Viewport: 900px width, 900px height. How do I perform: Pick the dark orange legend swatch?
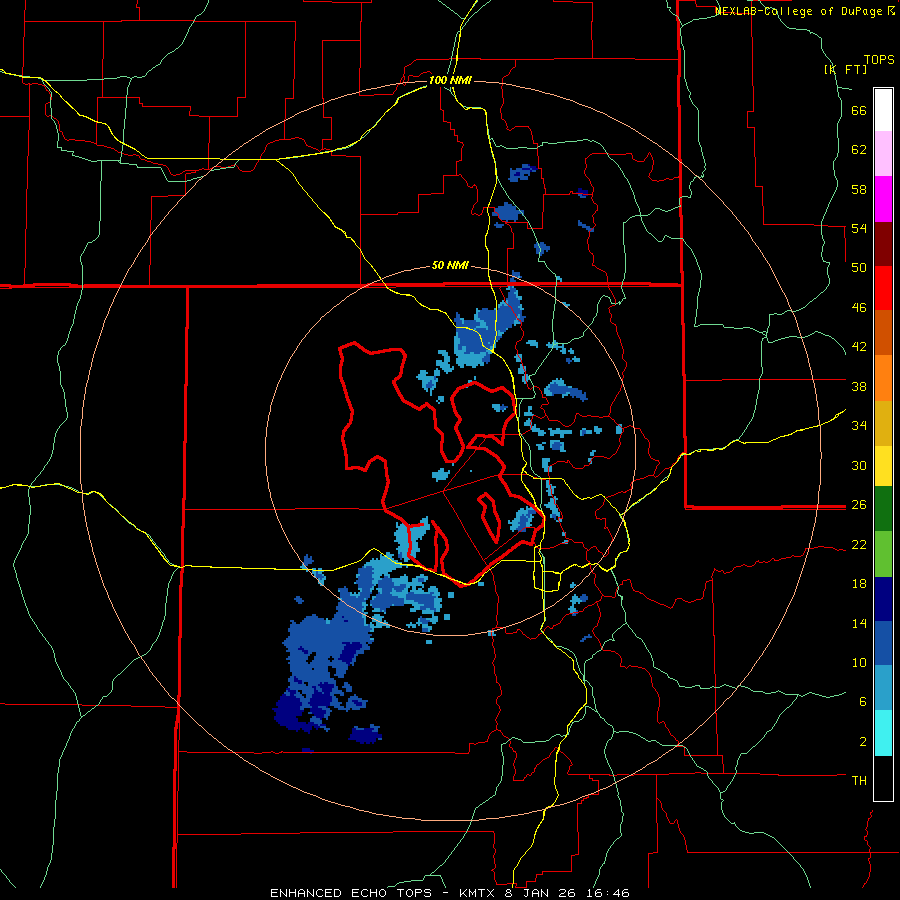(x=883, y=333)
